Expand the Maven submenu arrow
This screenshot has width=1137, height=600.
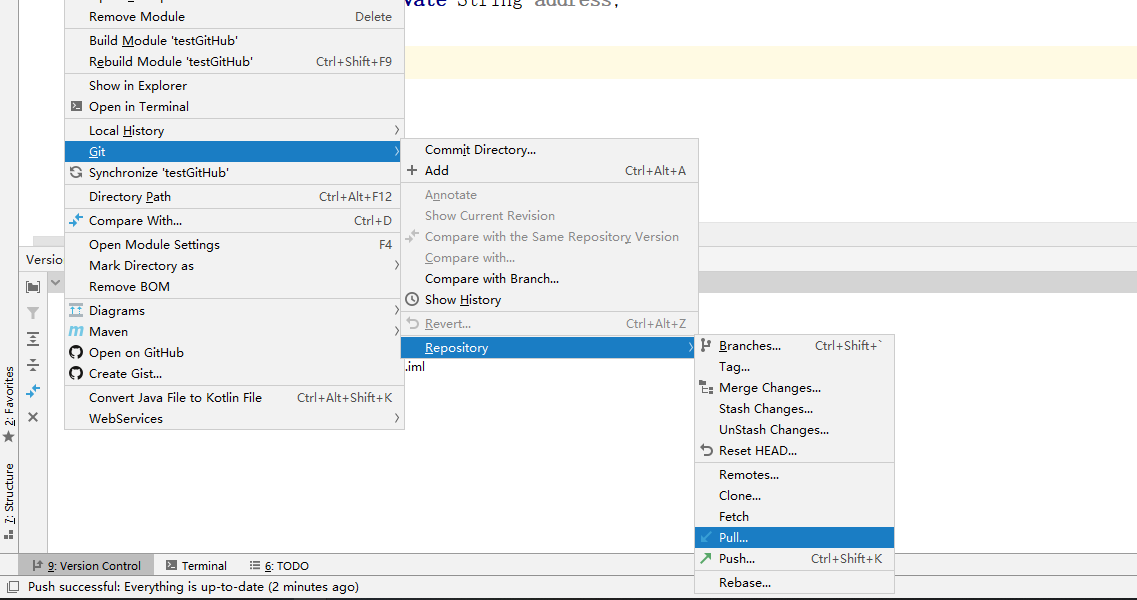click(397, 331)
